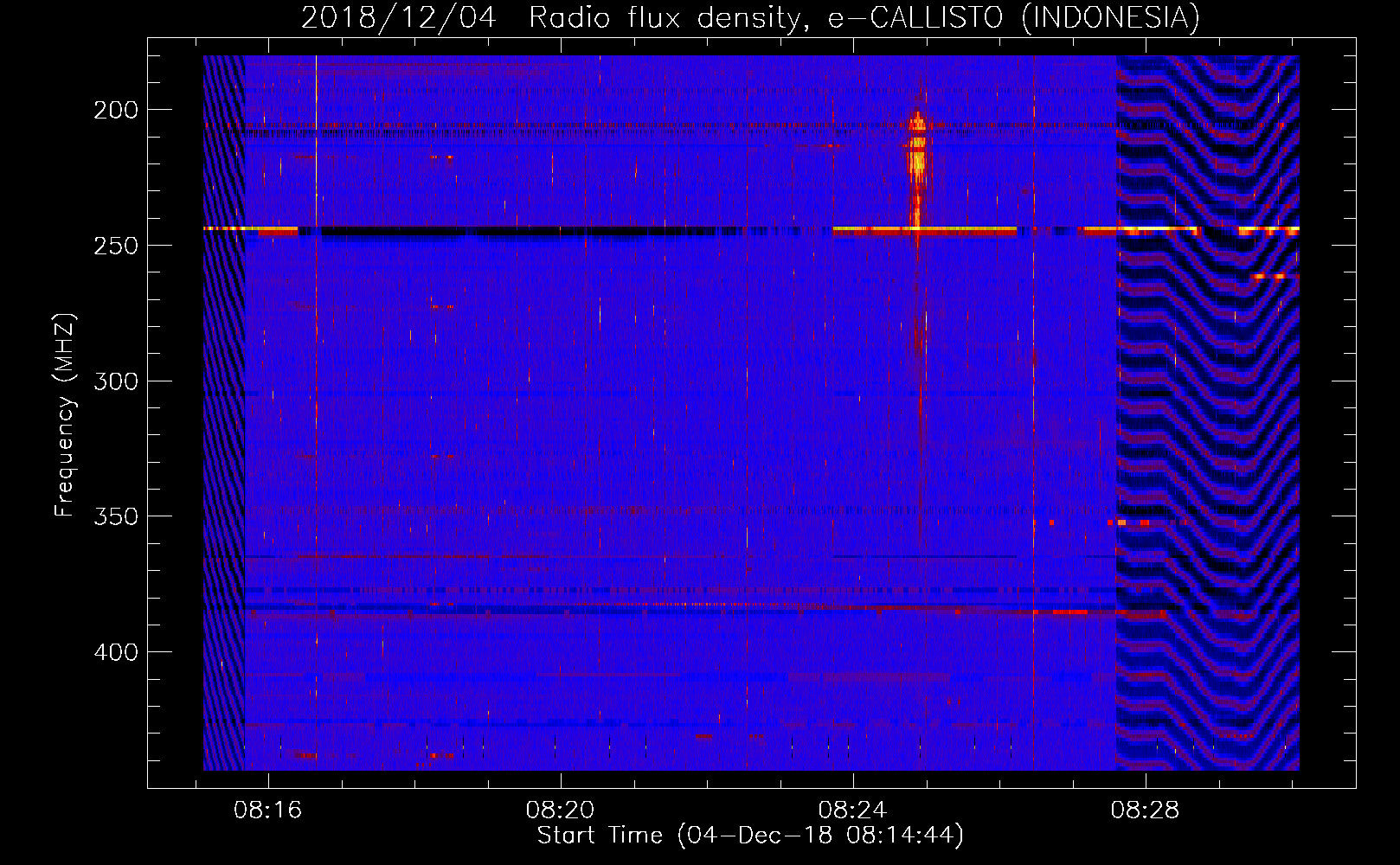Click the diagonal striped band at spectrogram start

pyautogui.click(x=224, y=413)
